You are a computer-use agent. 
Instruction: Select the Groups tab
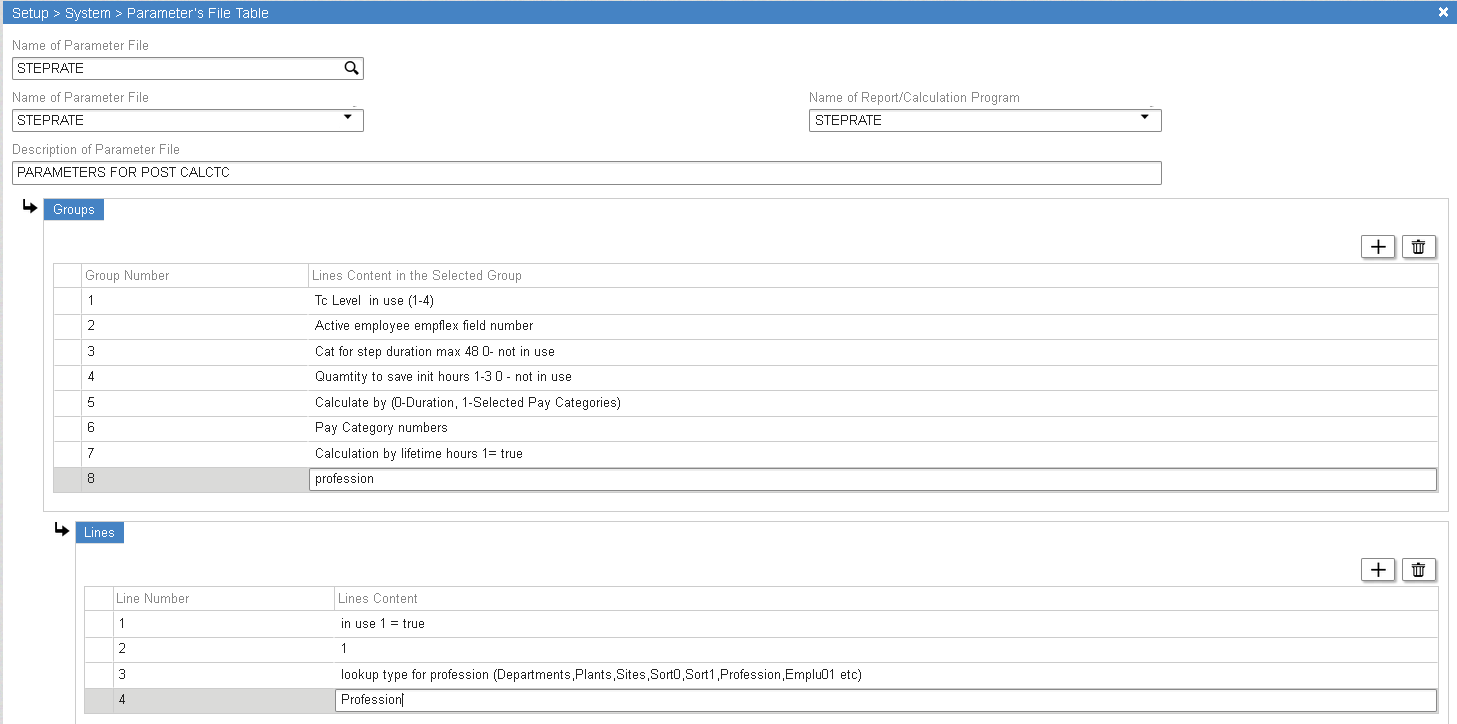click(x=74, y=209)
